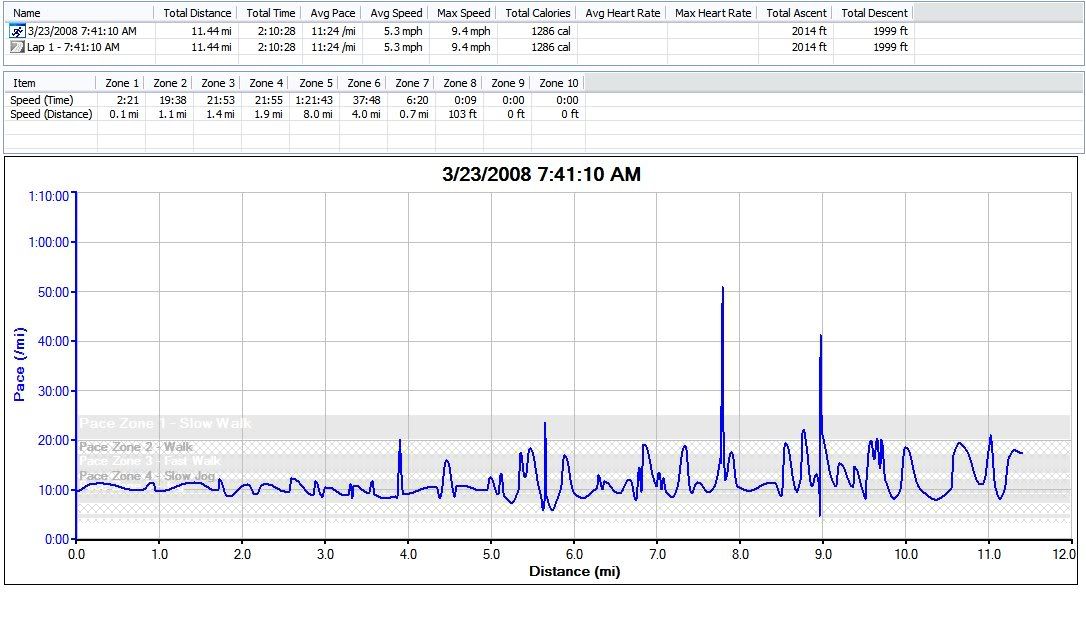Click the tallest pace spike near 7.8 mi
This screenshot has height=631, width=1086.
(x=722, y=290)
